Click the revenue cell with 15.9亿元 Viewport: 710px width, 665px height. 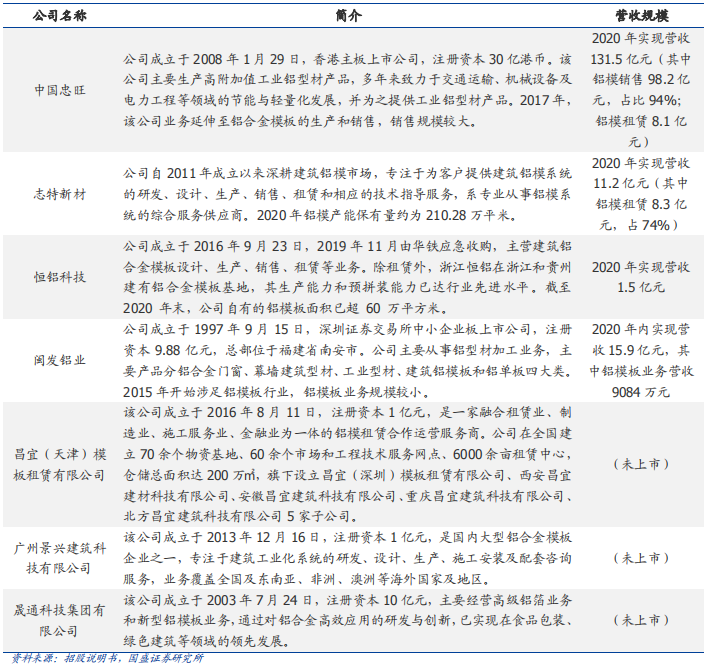coord(641,360)
